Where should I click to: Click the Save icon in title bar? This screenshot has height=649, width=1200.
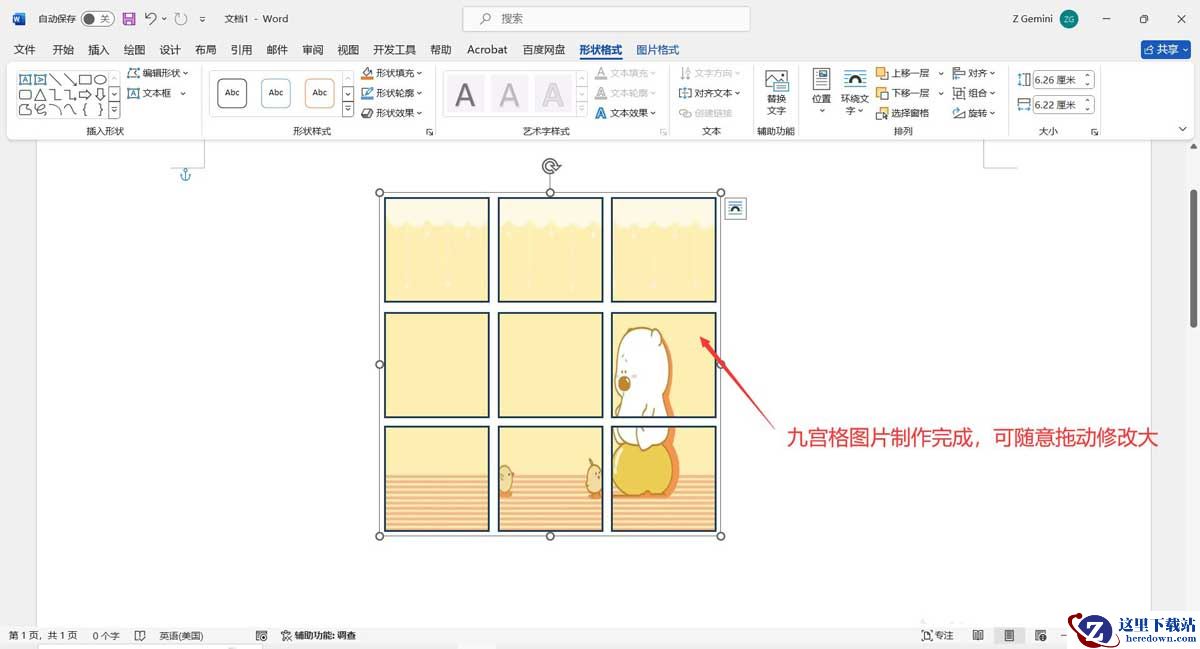[128, 19]
